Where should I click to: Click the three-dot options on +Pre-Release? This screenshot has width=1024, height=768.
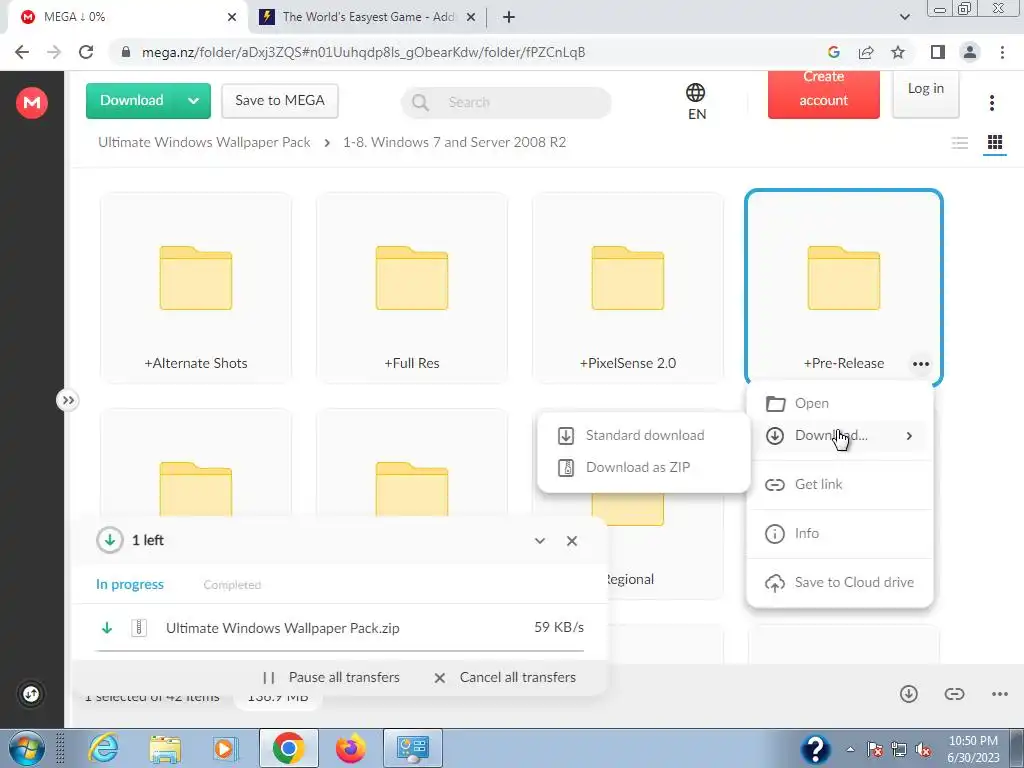point(921,364)
